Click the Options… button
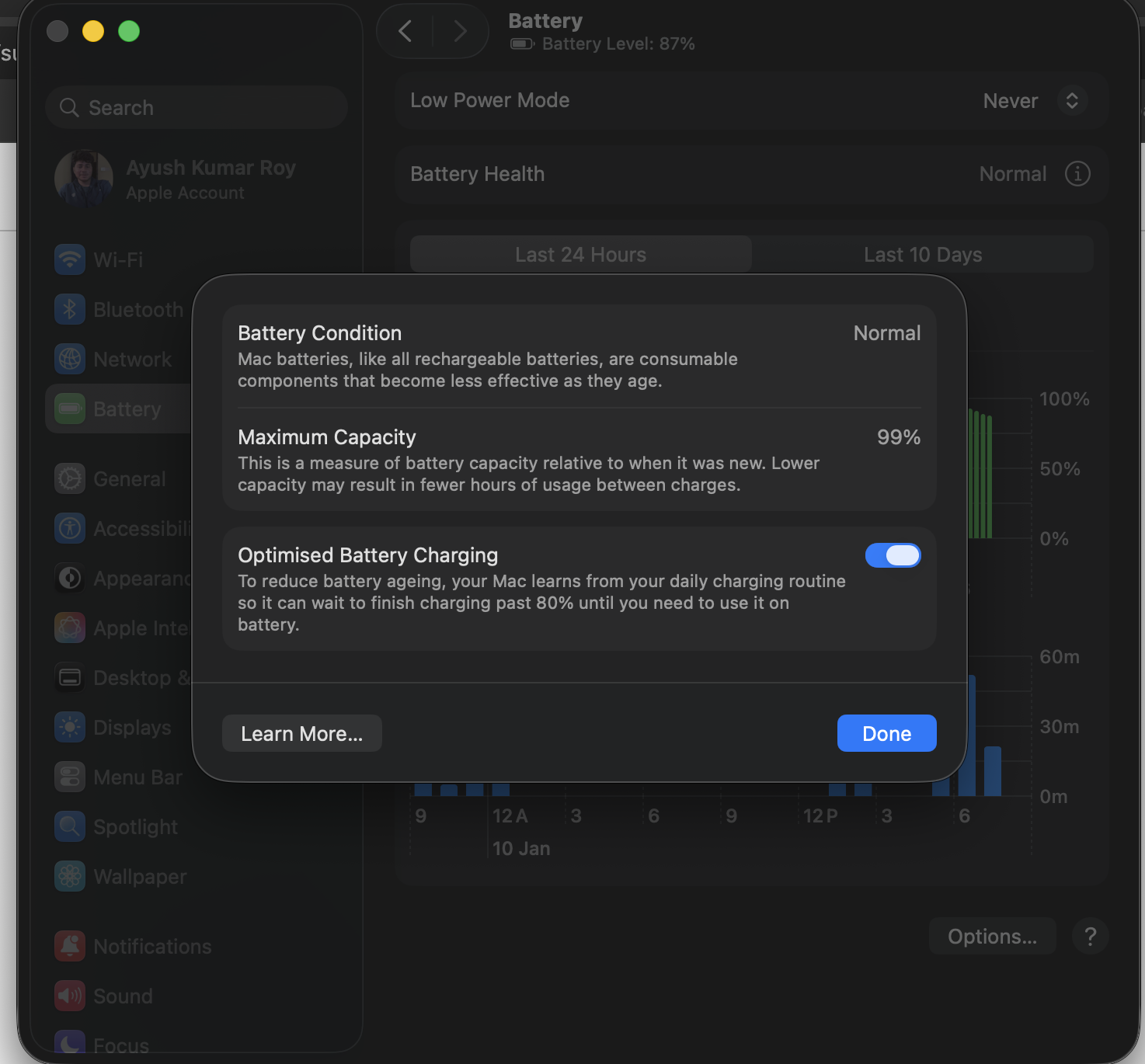 (x=992, y=937)
